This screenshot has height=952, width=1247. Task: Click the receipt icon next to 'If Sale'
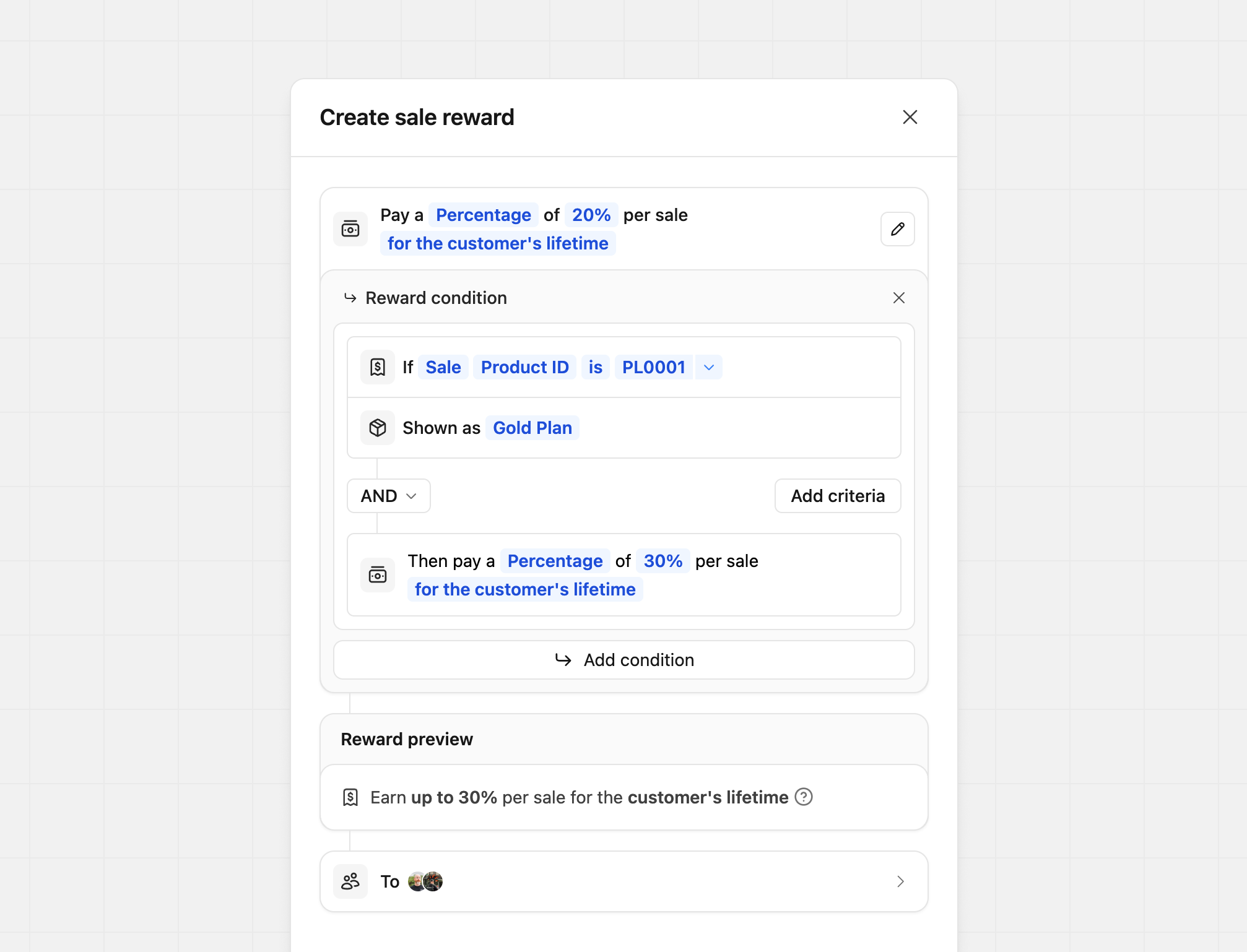[378, 367]
